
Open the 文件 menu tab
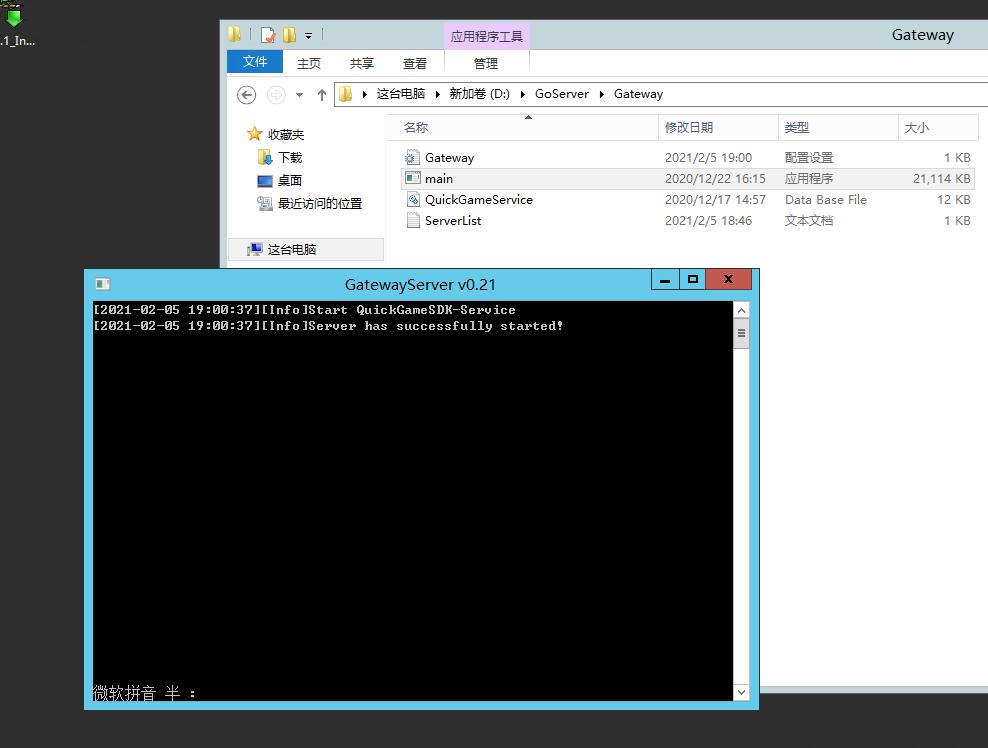click(x=255, y=62)
